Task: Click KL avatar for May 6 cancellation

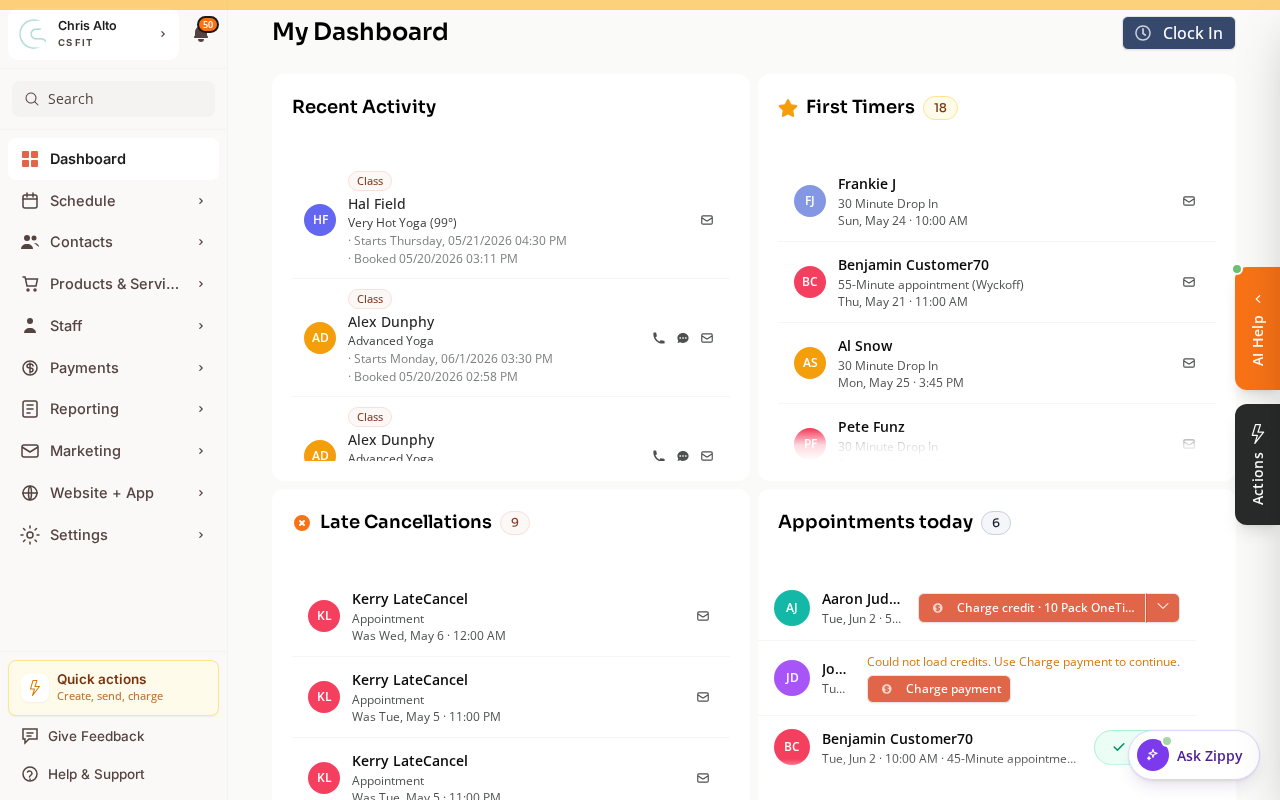Action: (324, 616)
